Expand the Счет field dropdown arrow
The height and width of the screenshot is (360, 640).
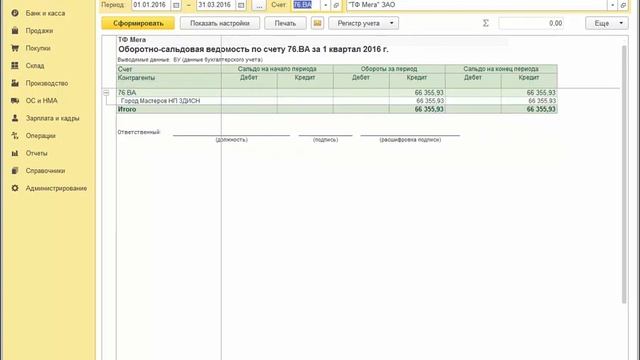pos(326,5)
